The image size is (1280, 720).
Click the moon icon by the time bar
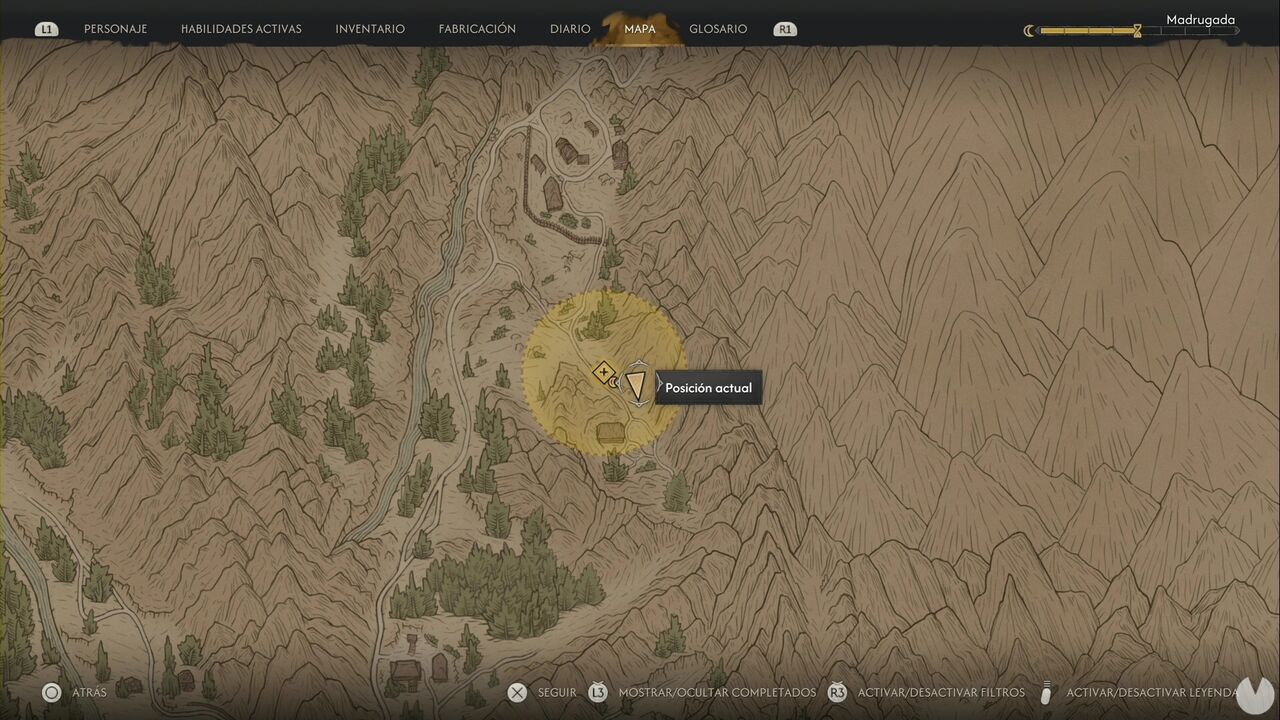coord(1029,31)
